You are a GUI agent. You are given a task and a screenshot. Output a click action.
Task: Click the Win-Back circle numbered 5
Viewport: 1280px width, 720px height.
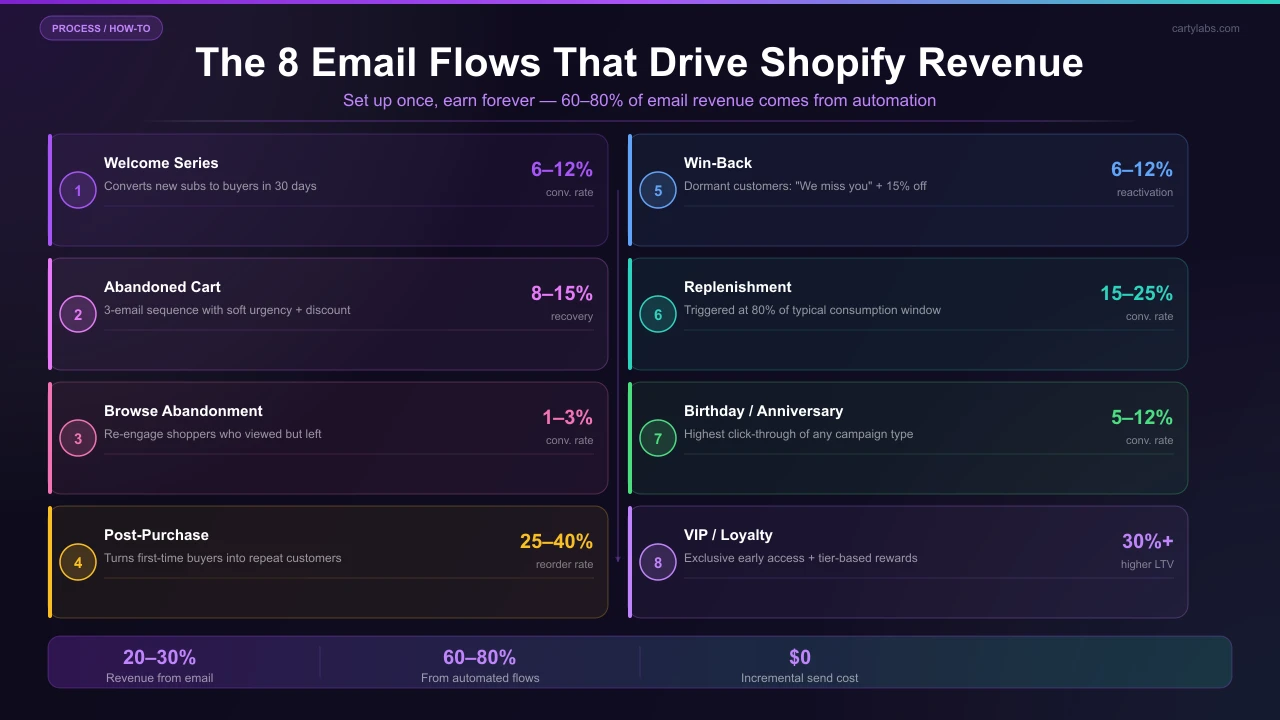click(658, 190)
